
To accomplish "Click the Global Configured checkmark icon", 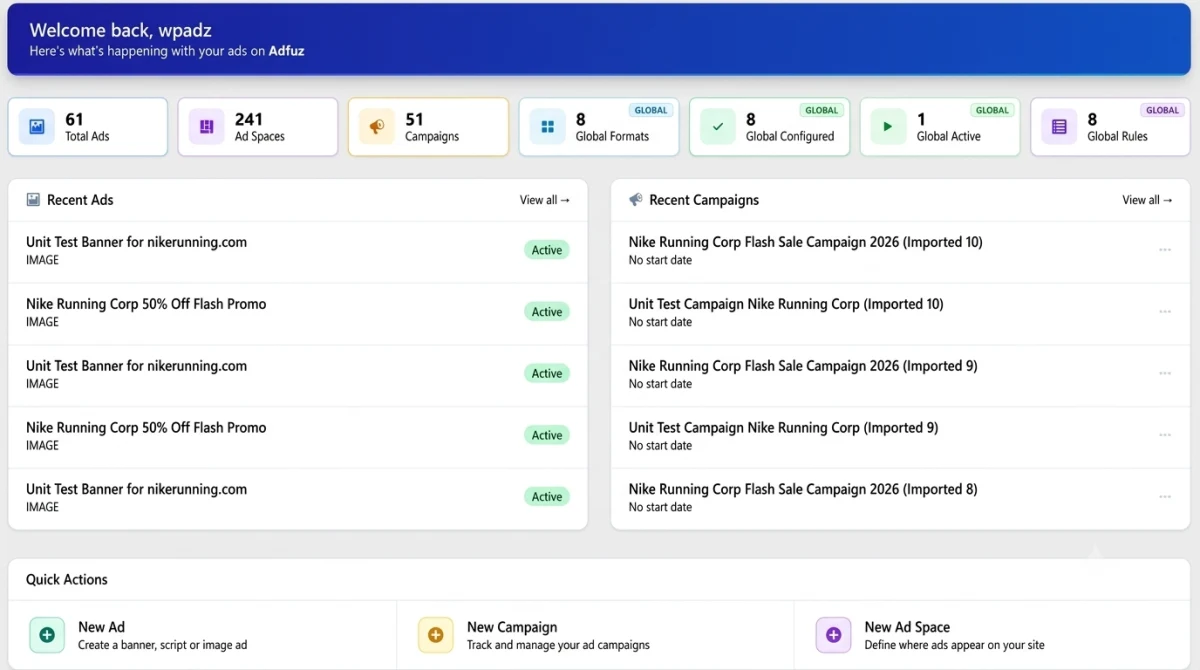I will (x=718, y=127).
